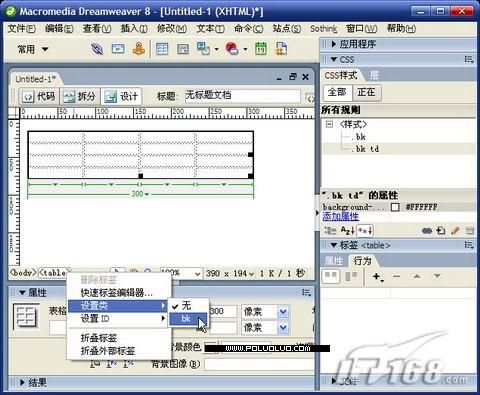This screenshot has width=480, height=395.
Task: Click the Insert Div Tag icon
Action: pyautogui.click(x=183, y=49)
